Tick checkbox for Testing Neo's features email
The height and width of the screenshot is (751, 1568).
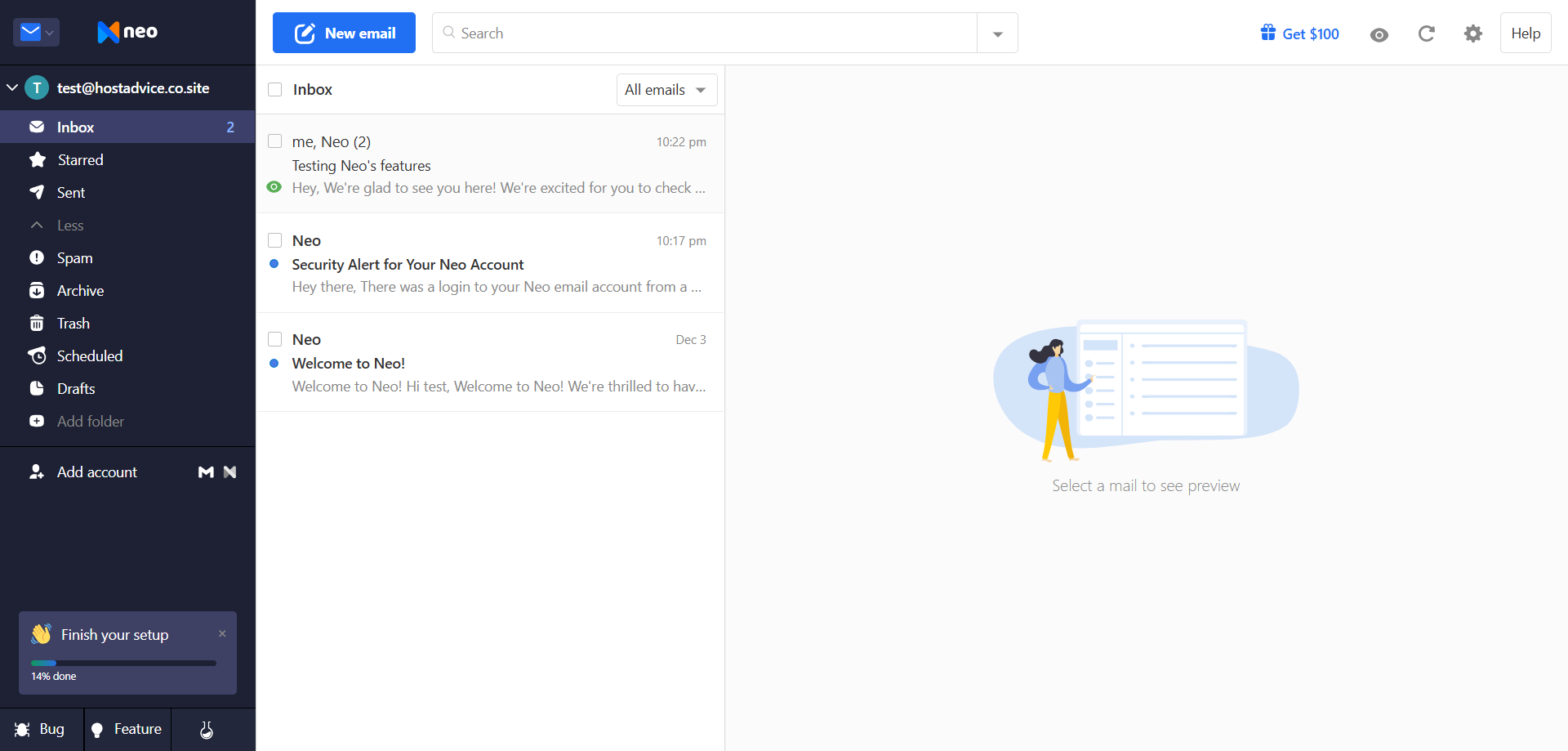(275, 141)
